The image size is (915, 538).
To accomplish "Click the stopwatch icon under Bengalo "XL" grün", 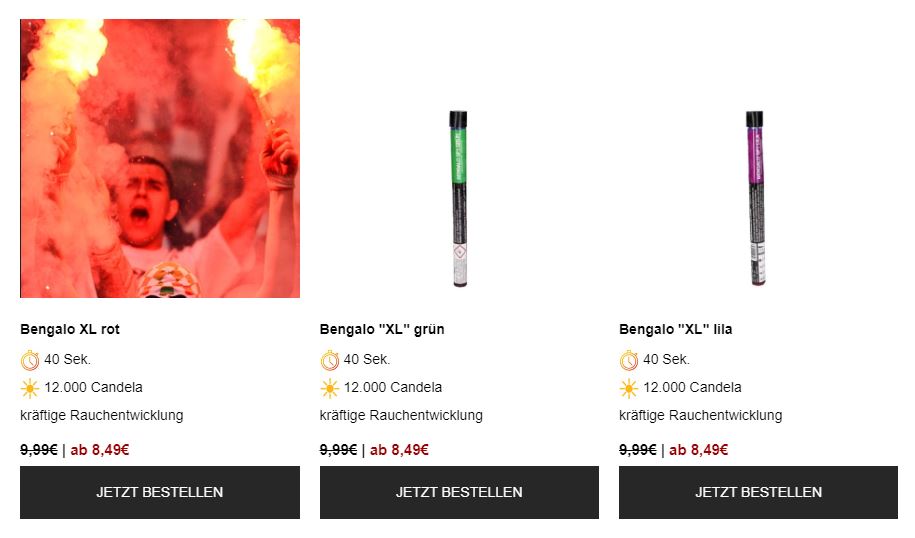I will point(329,360).
